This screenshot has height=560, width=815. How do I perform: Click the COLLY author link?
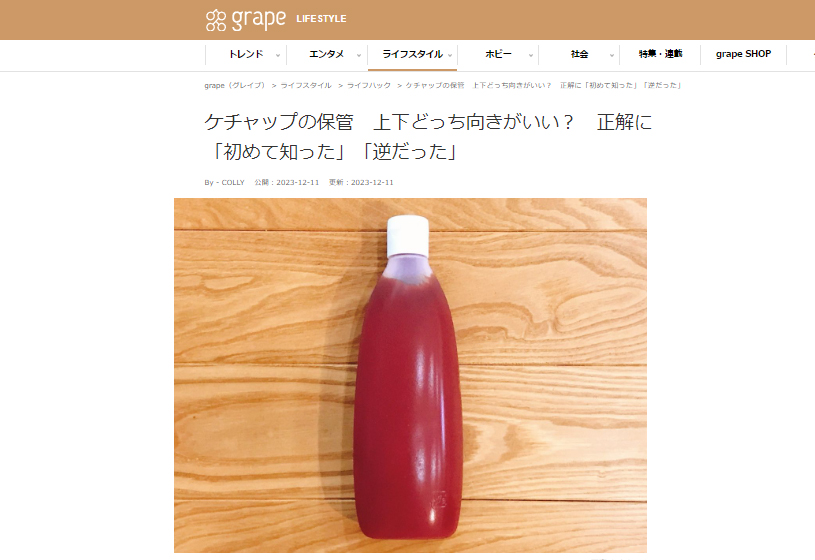pyautogui.click(x=233, y=183)
